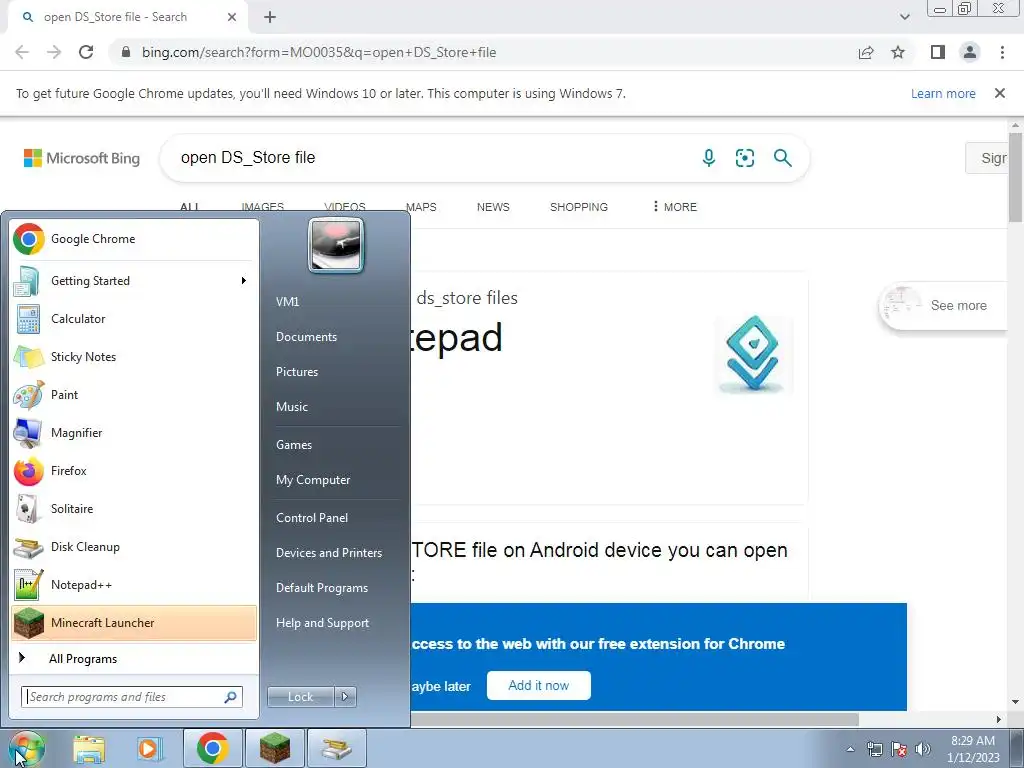Click the taskbar clock and date
Viewport: 1024px width, 768px height.
pyautogui.click(x=973, y=749)
